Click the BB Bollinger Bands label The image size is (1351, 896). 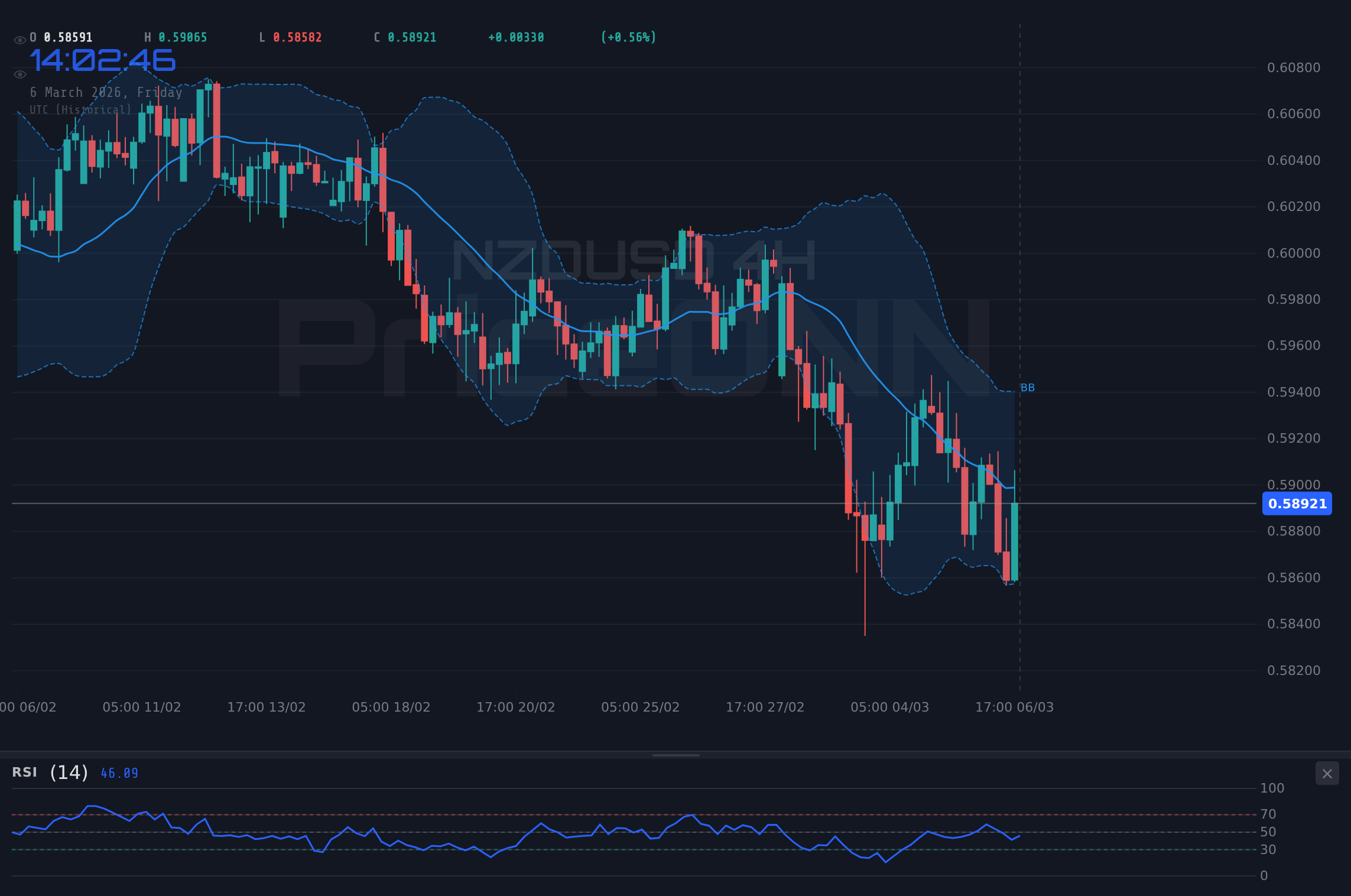click(x=1028, y=388)
